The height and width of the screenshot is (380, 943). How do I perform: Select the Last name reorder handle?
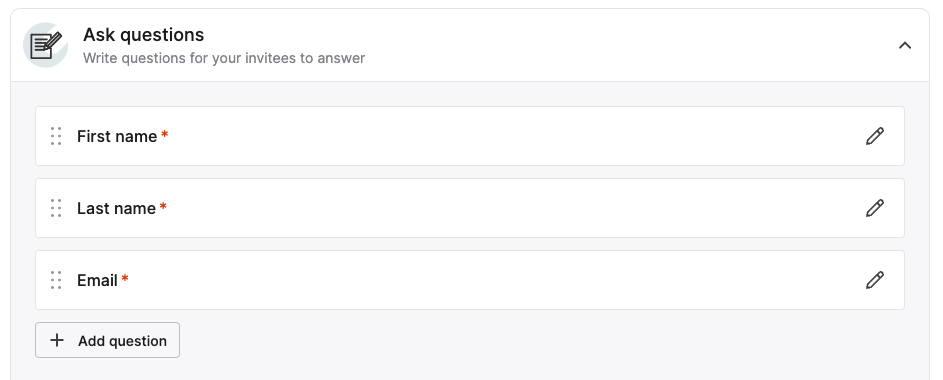click(56, 208)
